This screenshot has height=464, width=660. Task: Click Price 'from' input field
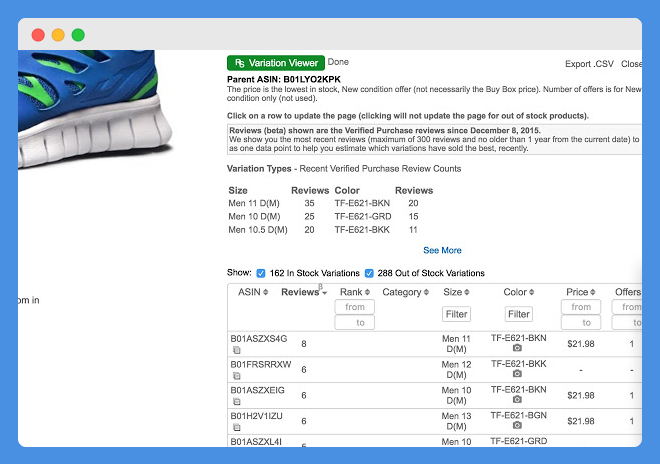click(581, 307)
